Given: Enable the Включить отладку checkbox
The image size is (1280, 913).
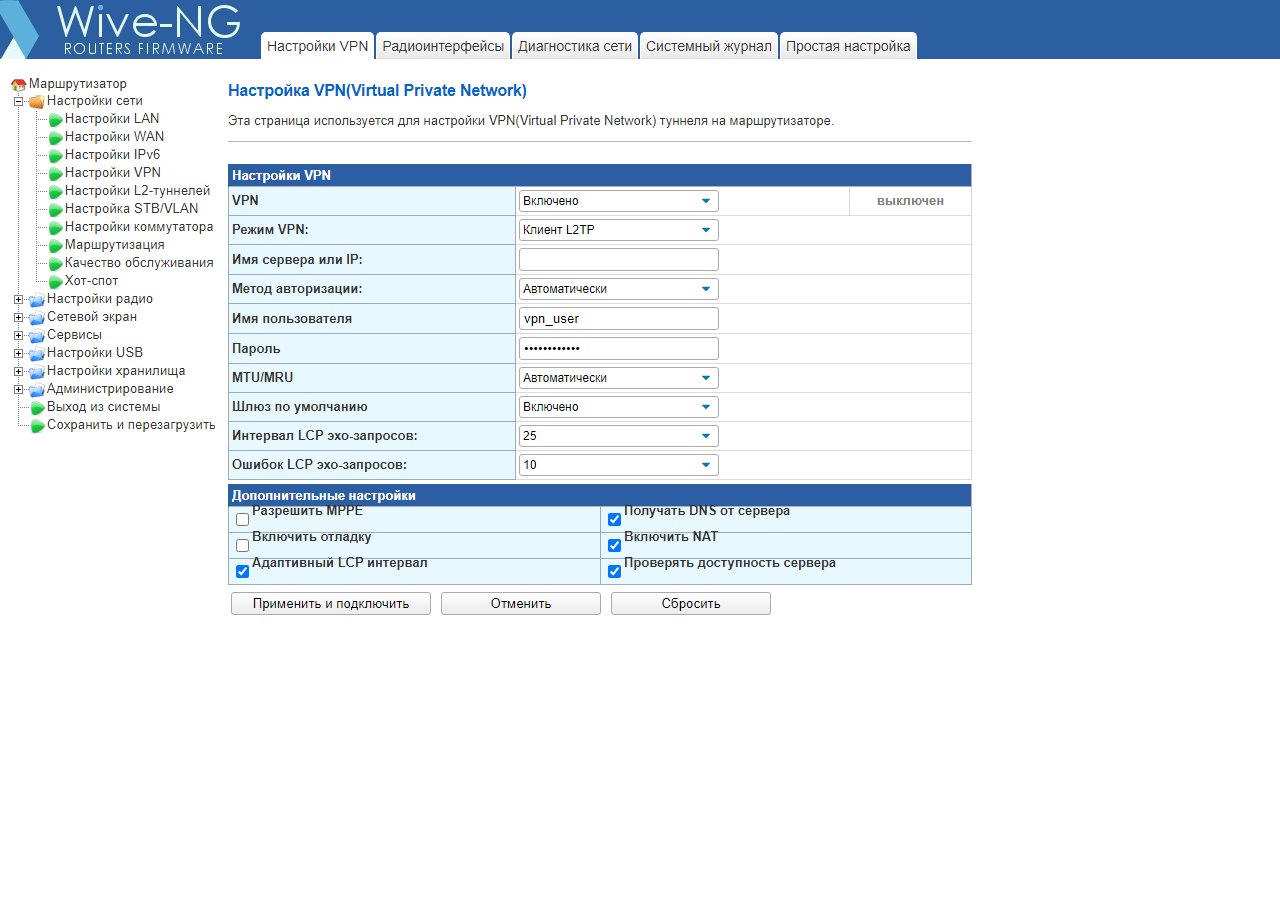Looking at the screenshot, I should point(242,546).
